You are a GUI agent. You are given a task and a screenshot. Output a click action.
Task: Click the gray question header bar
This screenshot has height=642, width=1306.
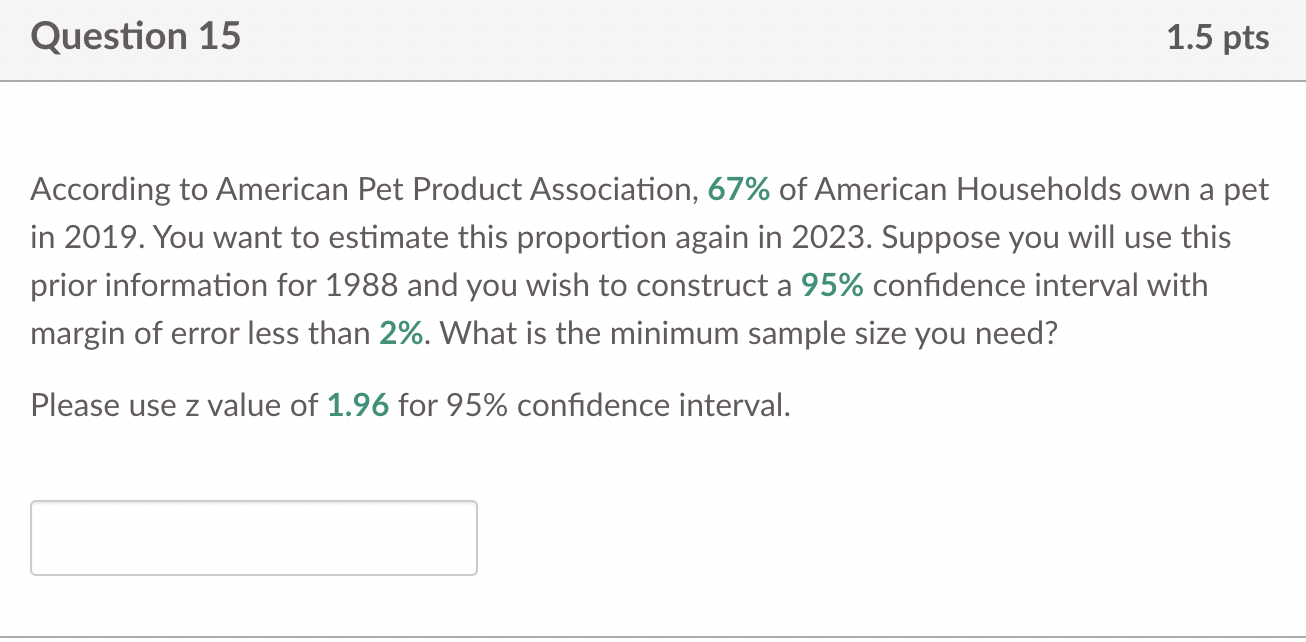[x=653, y=40]
